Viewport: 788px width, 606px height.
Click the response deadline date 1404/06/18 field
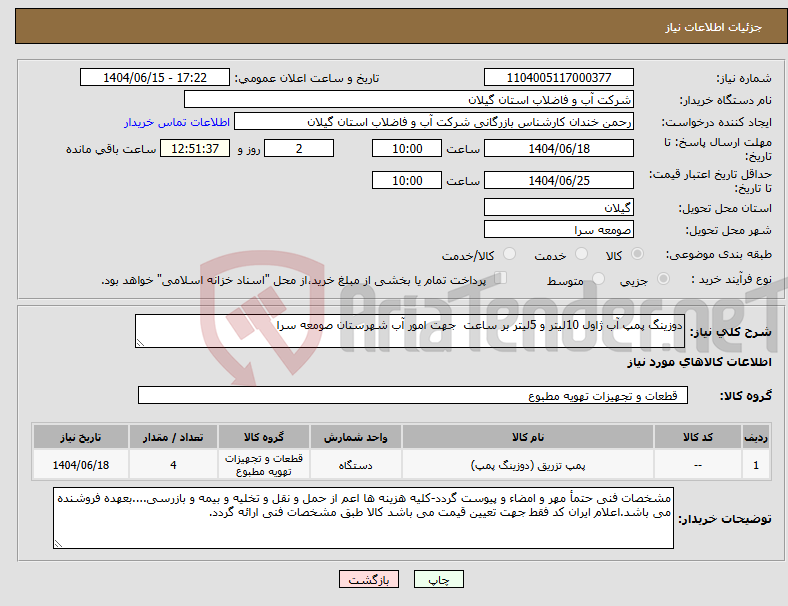pos(558,148)
